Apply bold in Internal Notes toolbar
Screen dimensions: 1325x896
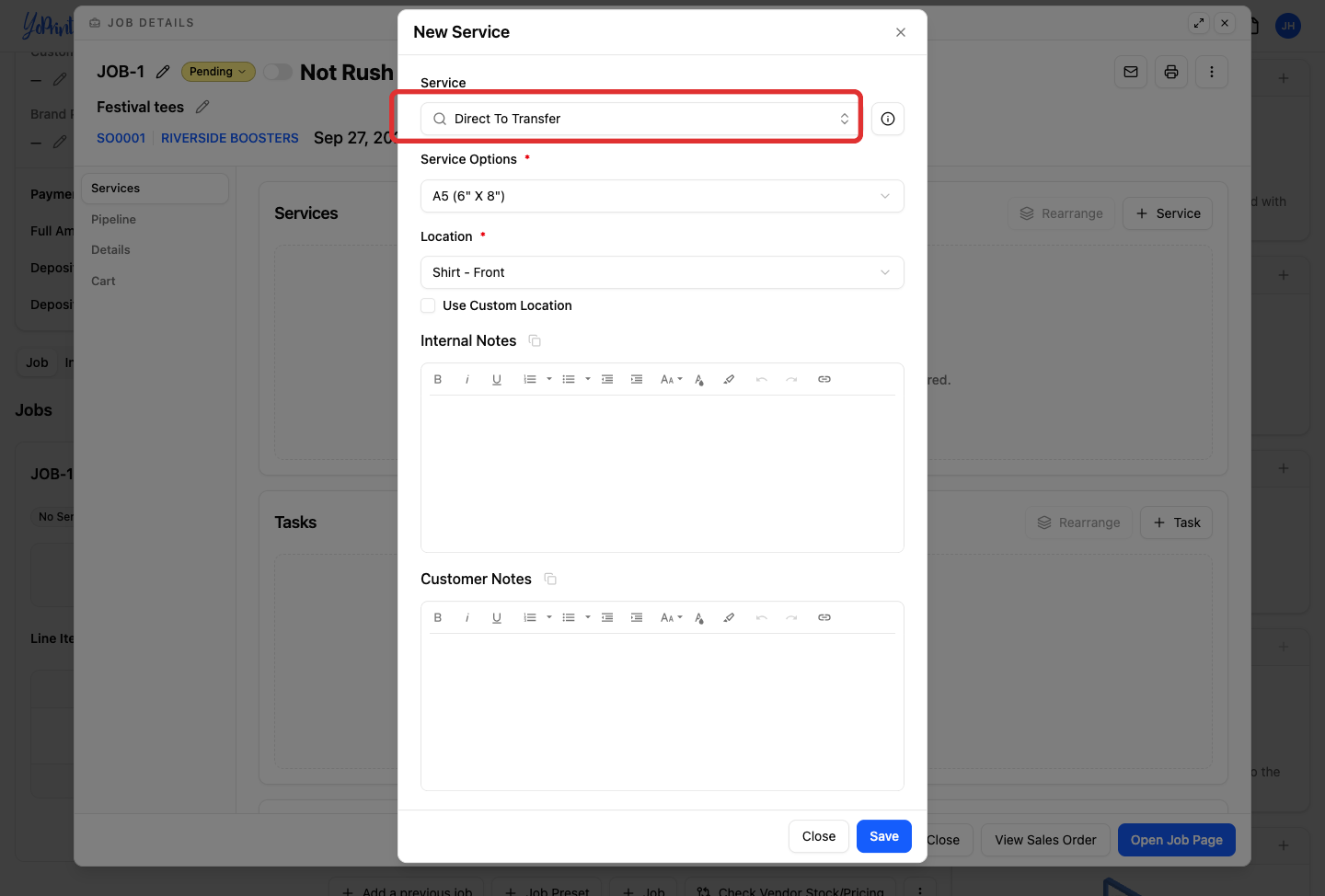tap(438, 379)
